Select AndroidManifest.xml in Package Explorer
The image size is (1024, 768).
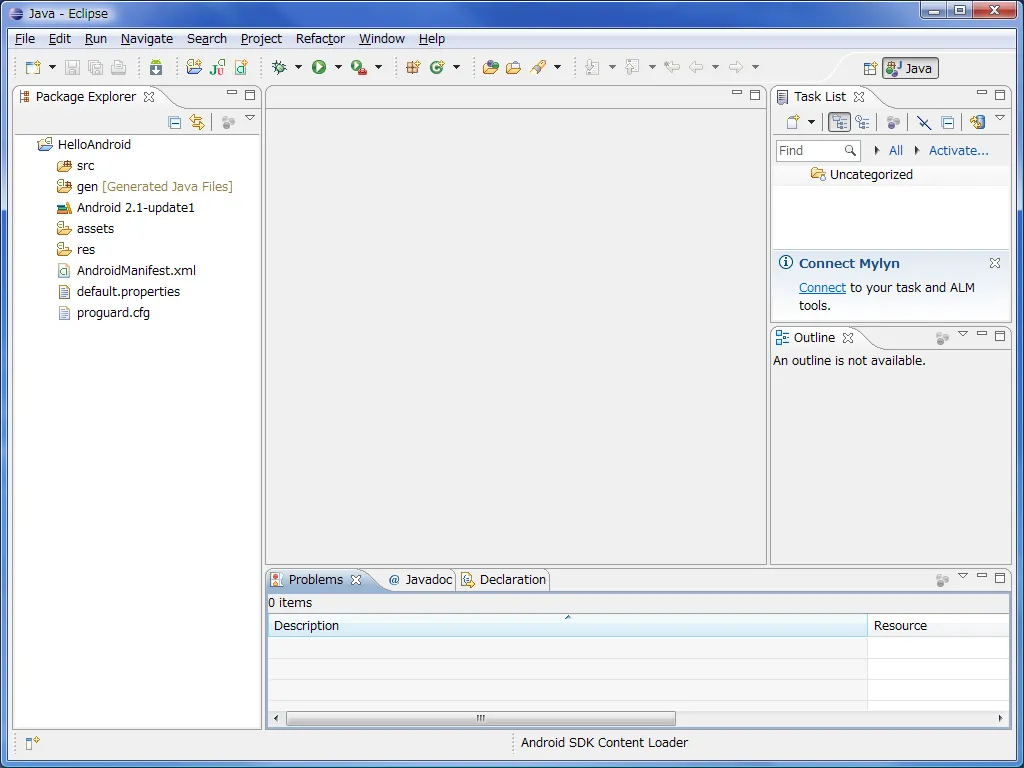pos(136,271)
